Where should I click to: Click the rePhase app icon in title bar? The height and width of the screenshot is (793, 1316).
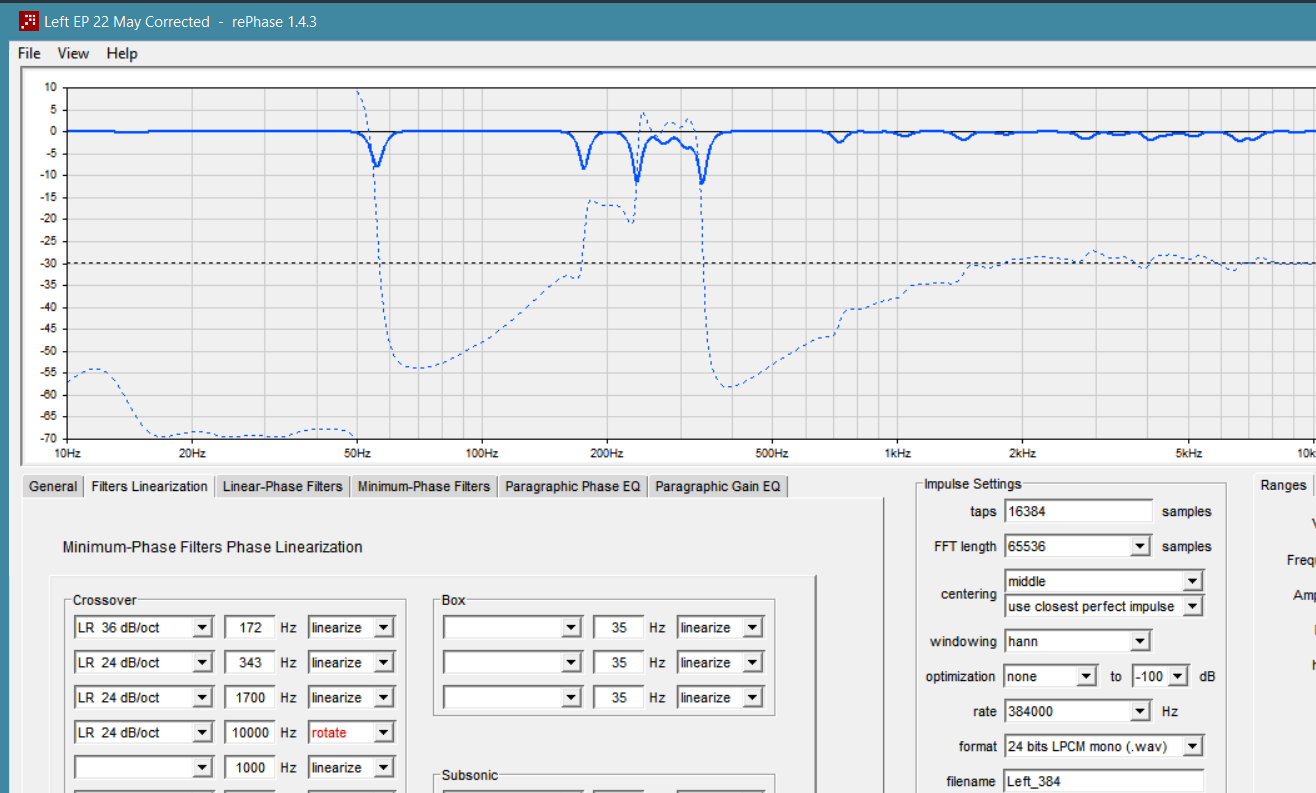click(x=29, y=21)
